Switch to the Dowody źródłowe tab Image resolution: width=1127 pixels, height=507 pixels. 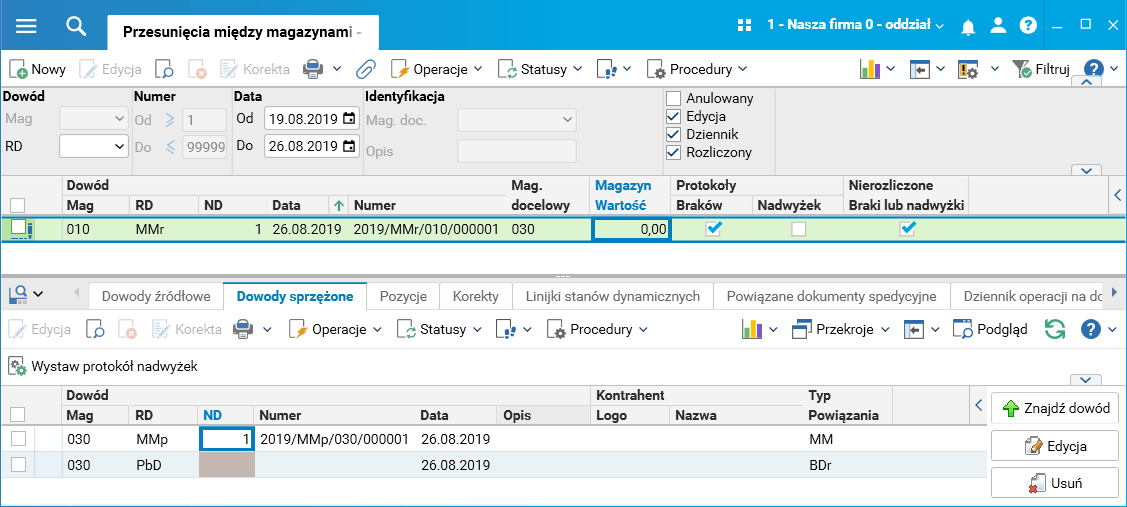[x=156, y=296]
